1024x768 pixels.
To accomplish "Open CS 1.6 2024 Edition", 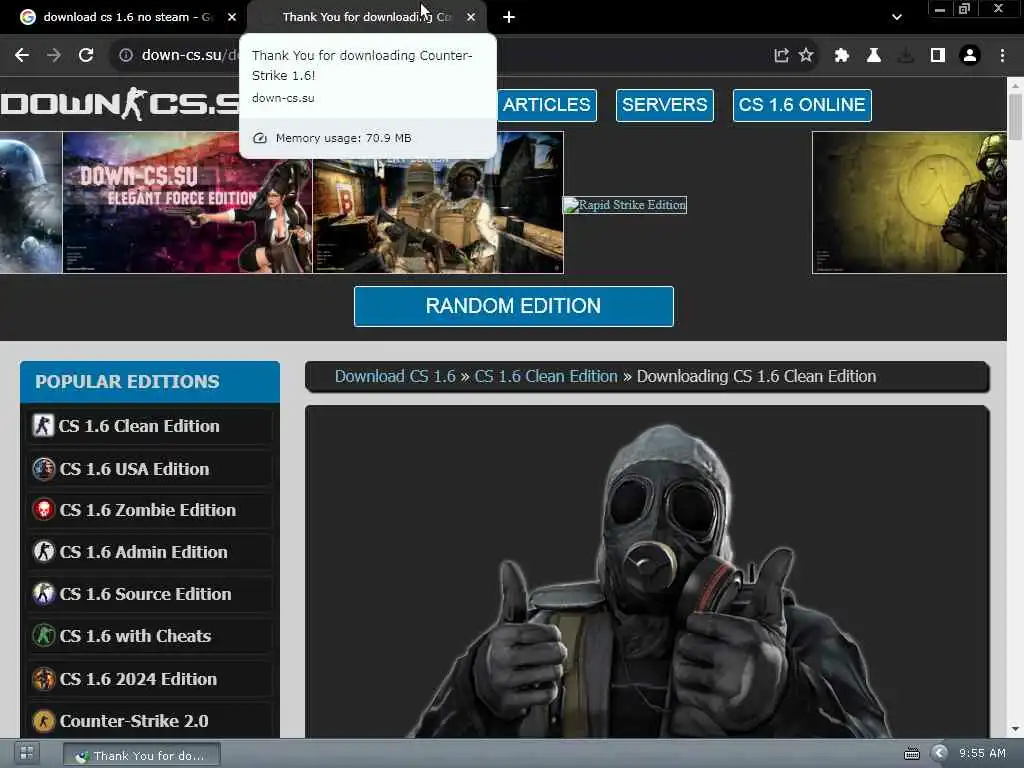I will [150, 679].
